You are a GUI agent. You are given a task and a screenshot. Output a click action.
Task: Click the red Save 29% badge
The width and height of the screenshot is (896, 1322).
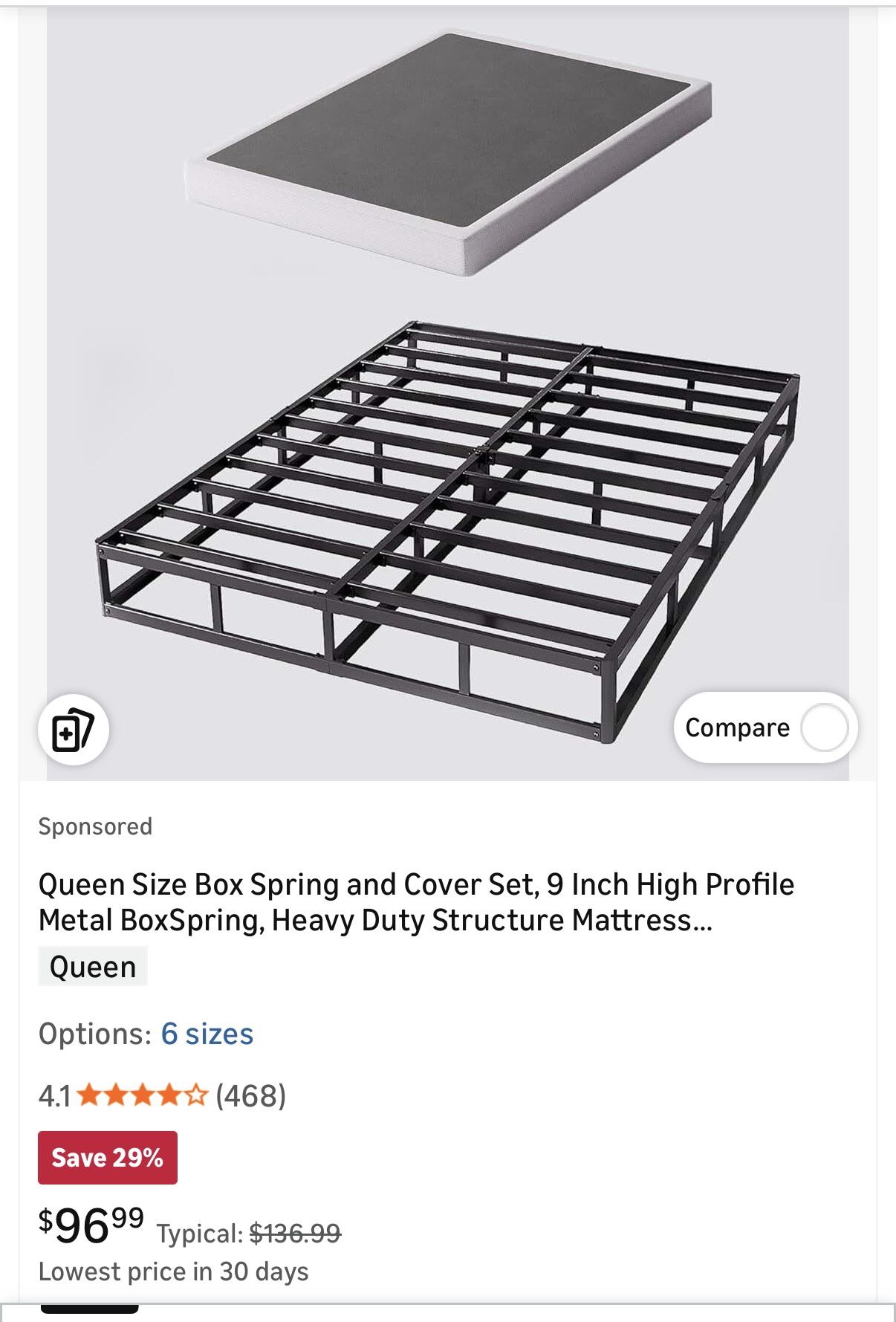coord(108,1157)
